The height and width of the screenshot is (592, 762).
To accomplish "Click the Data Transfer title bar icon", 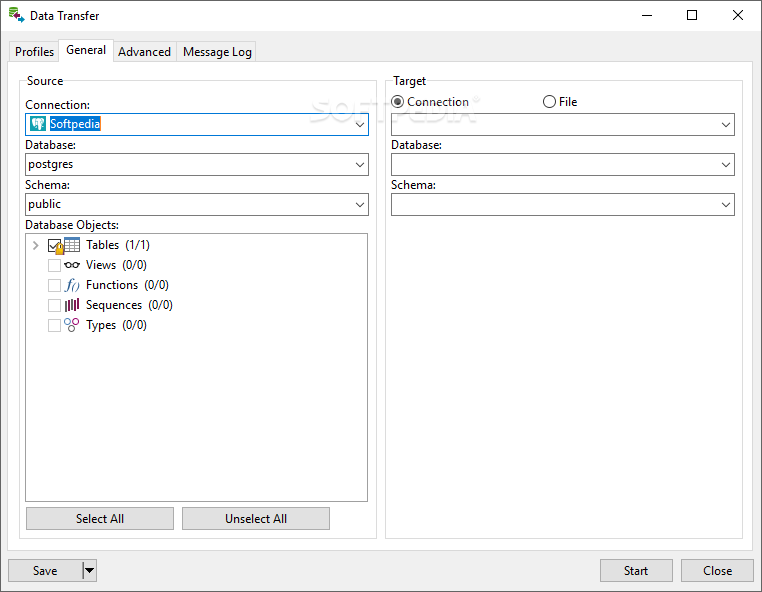I will coord(16,16).
